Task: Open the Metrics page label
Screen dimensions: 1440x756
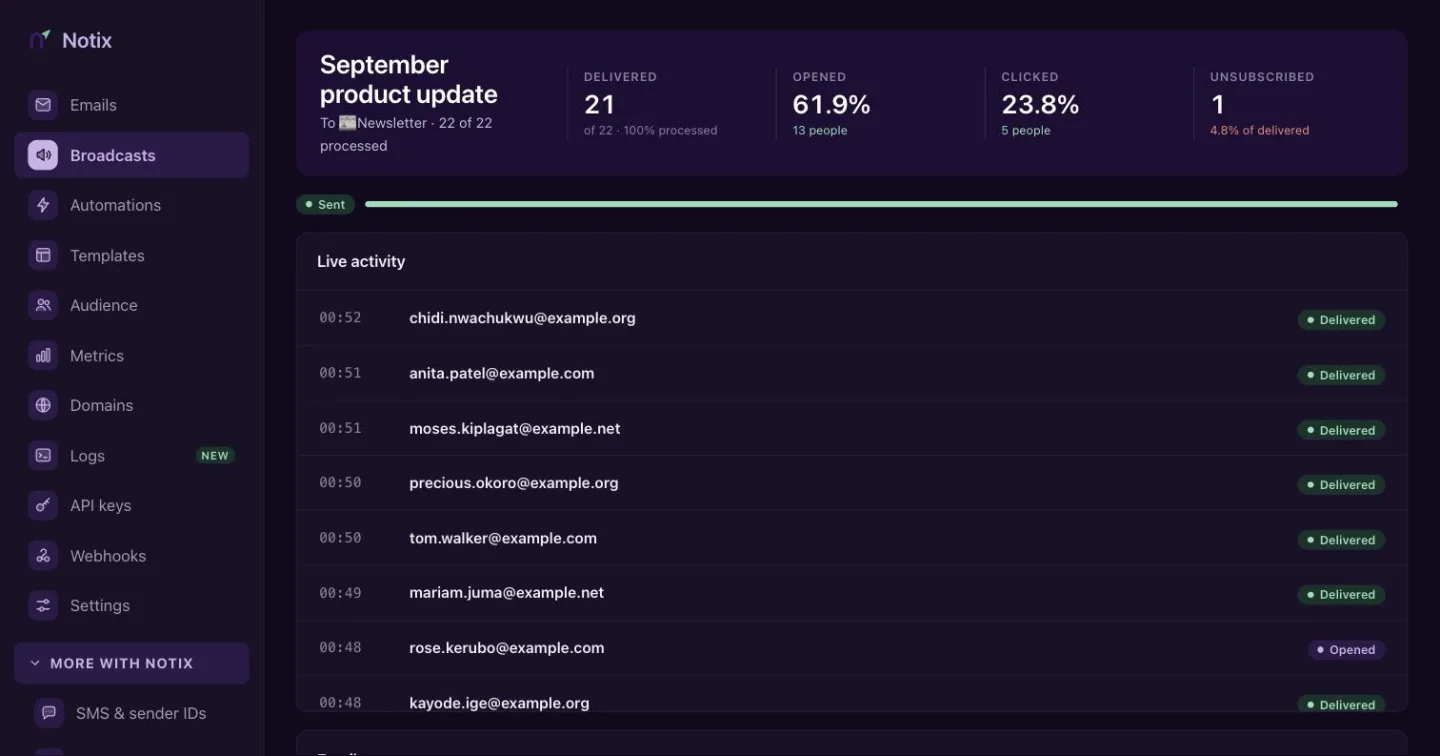Action: (97, 355)
